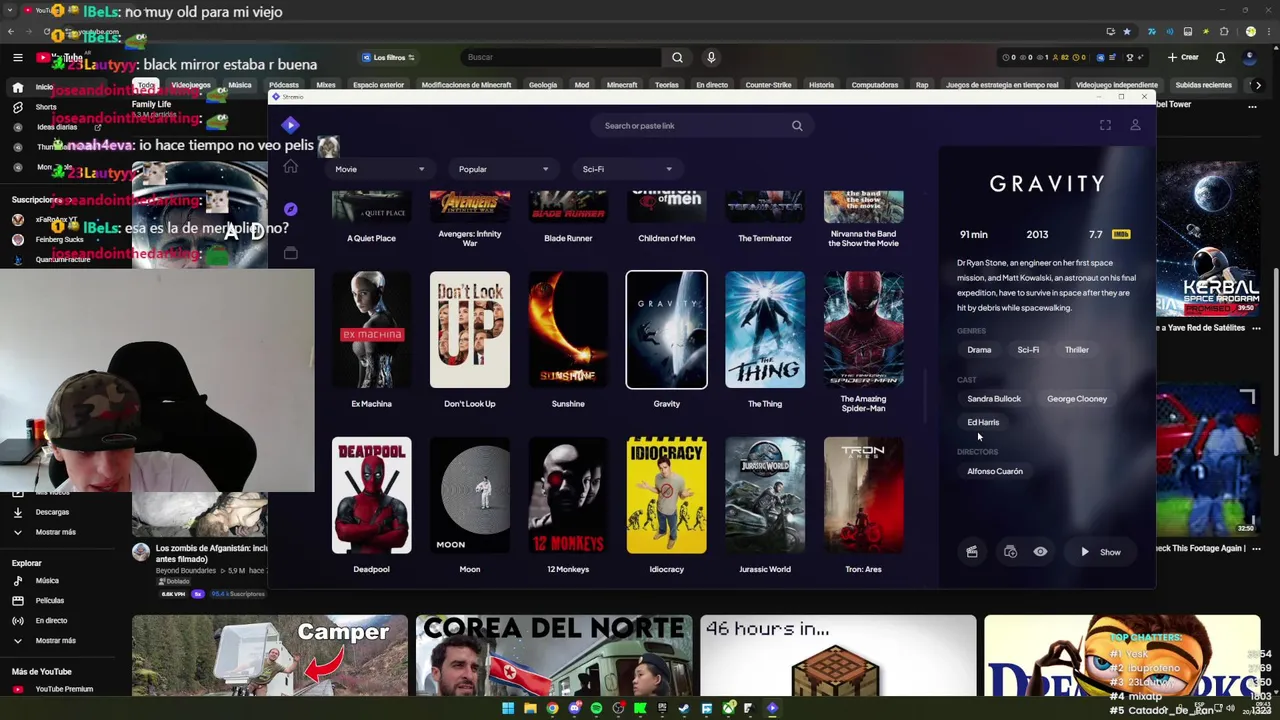Select The Amazing Spider-Man poster
The width and height of the screenshot is (1280, 720).
[863, 330]
